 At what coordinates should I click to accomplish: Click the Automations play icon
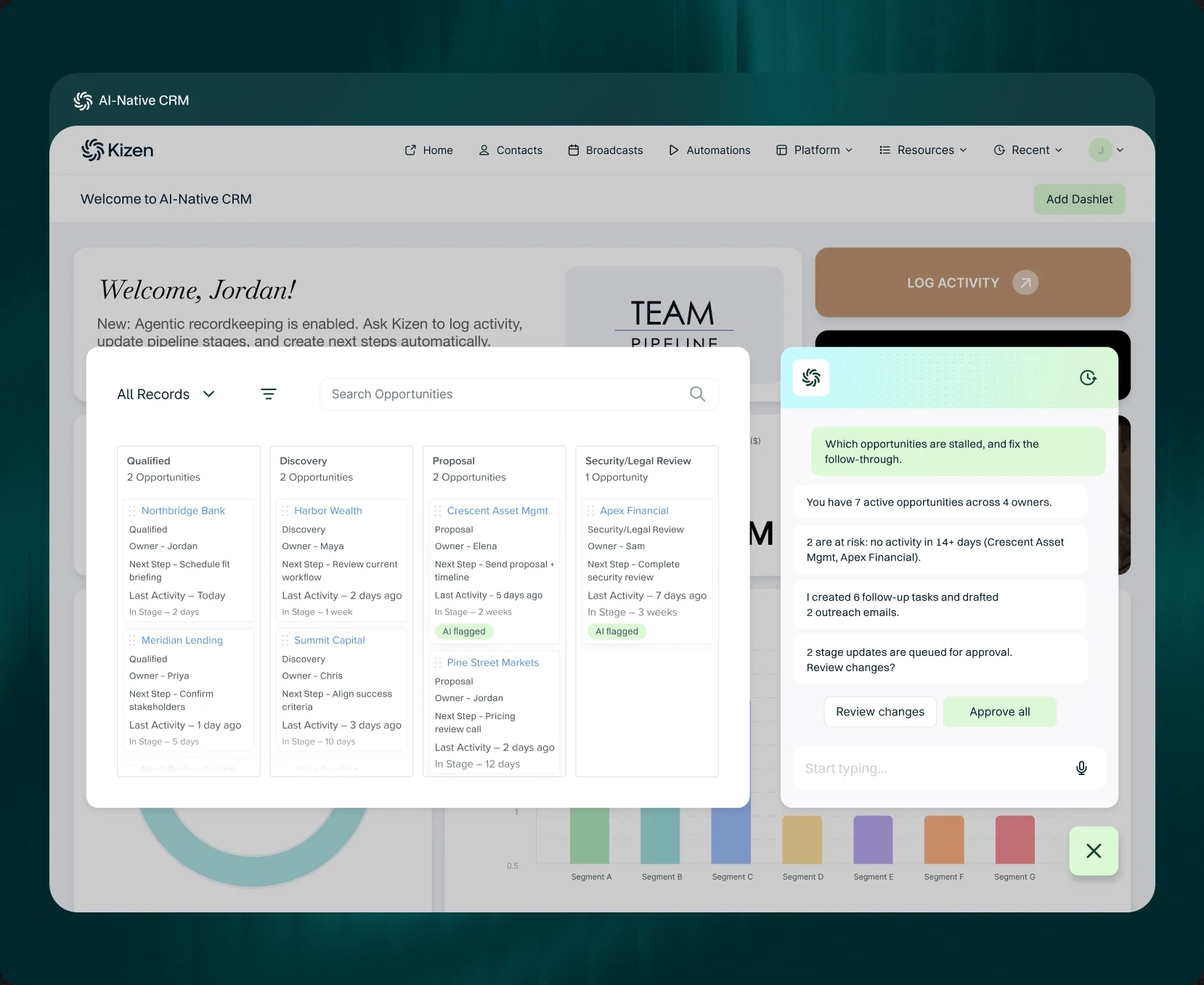tap(674, 150)
